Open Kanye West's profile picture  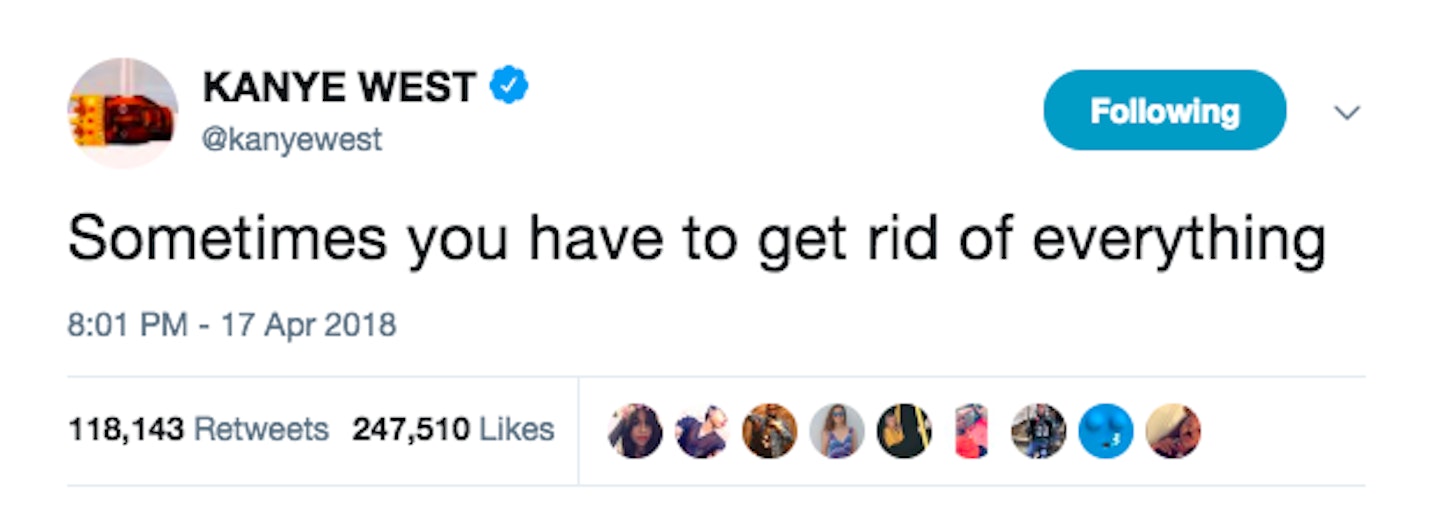point(122,112)
